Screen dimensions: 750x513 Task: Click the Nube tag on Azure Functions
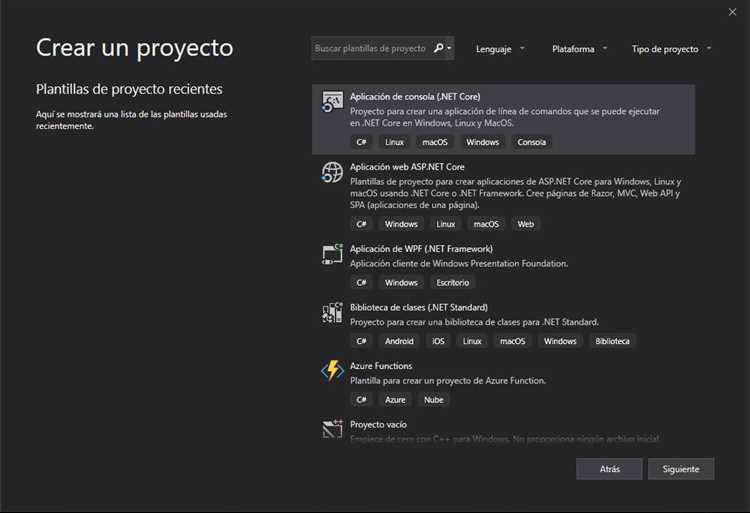pyautogui.click(x=434, y=400)
